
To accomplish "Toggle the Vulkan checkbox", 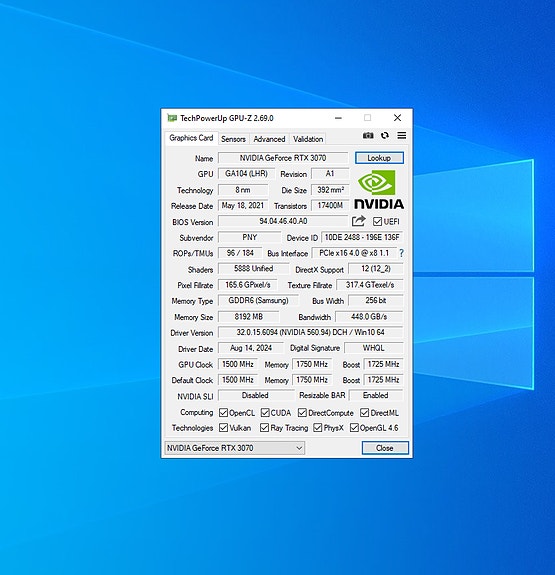I will [x=223, y=428].
